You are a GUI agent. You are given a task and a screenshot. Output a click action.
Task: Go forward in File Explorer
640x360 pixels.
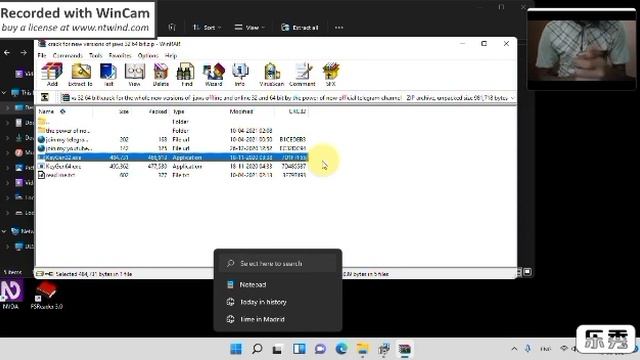point(24,53)
